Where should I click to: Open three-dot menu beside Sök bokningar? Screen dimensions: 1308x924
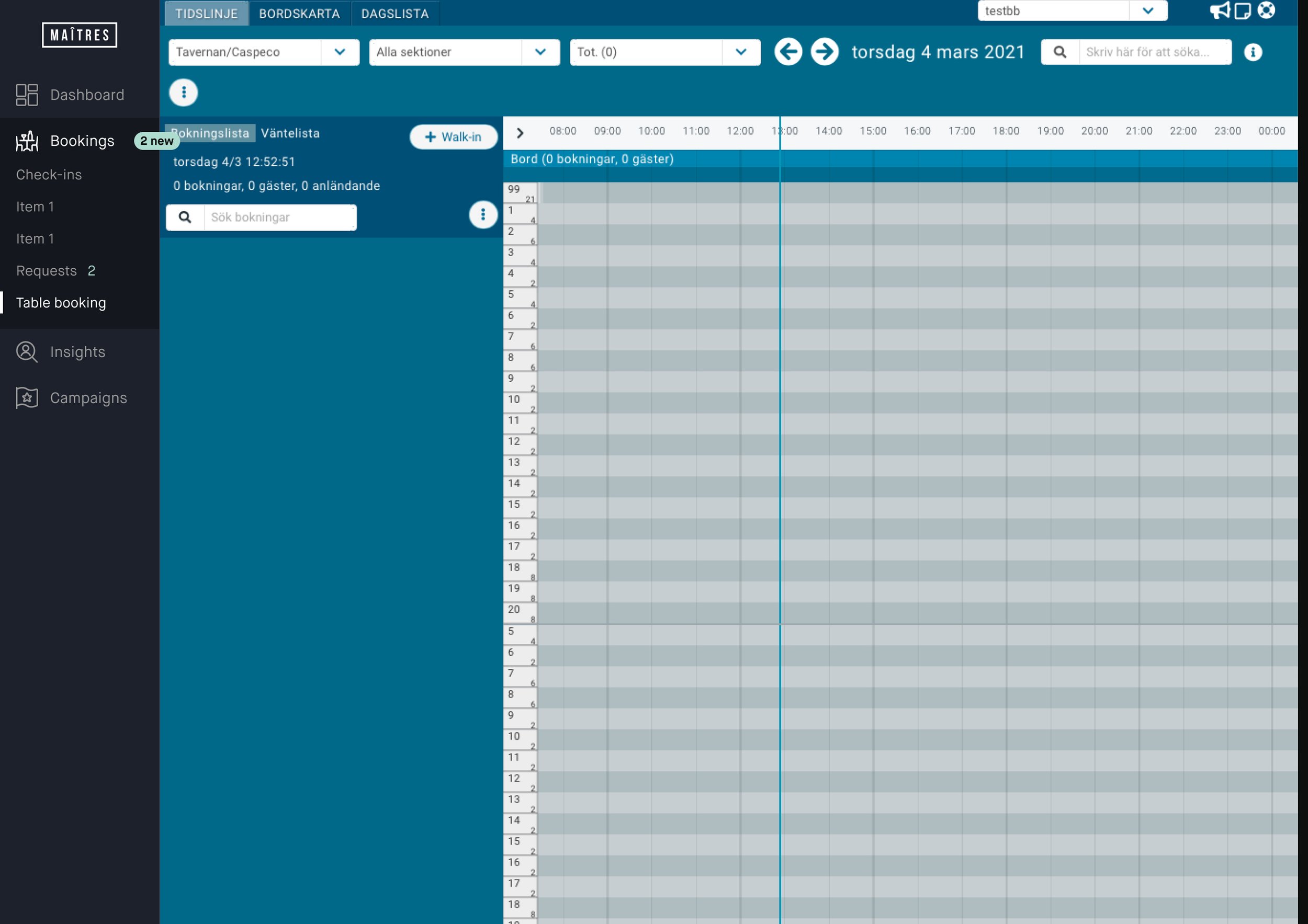point(482,214)
